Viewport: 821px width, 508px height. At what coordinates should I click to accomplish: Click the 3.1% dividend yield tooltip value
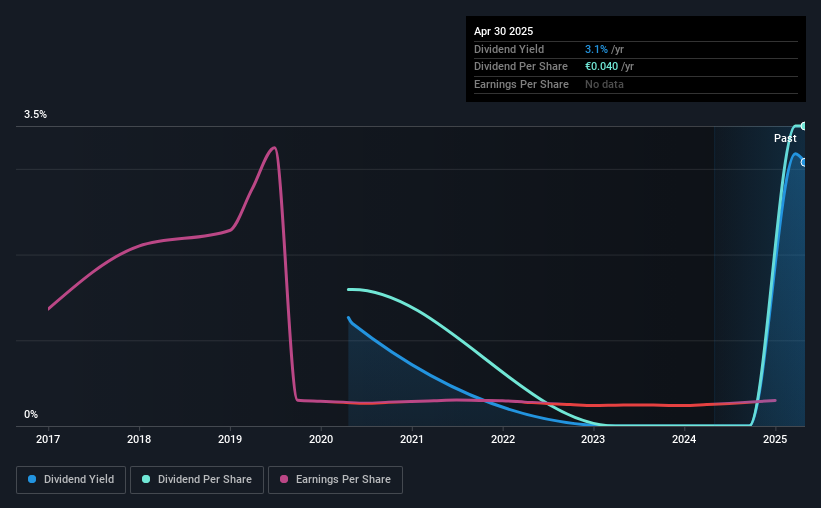click(596, 49)
